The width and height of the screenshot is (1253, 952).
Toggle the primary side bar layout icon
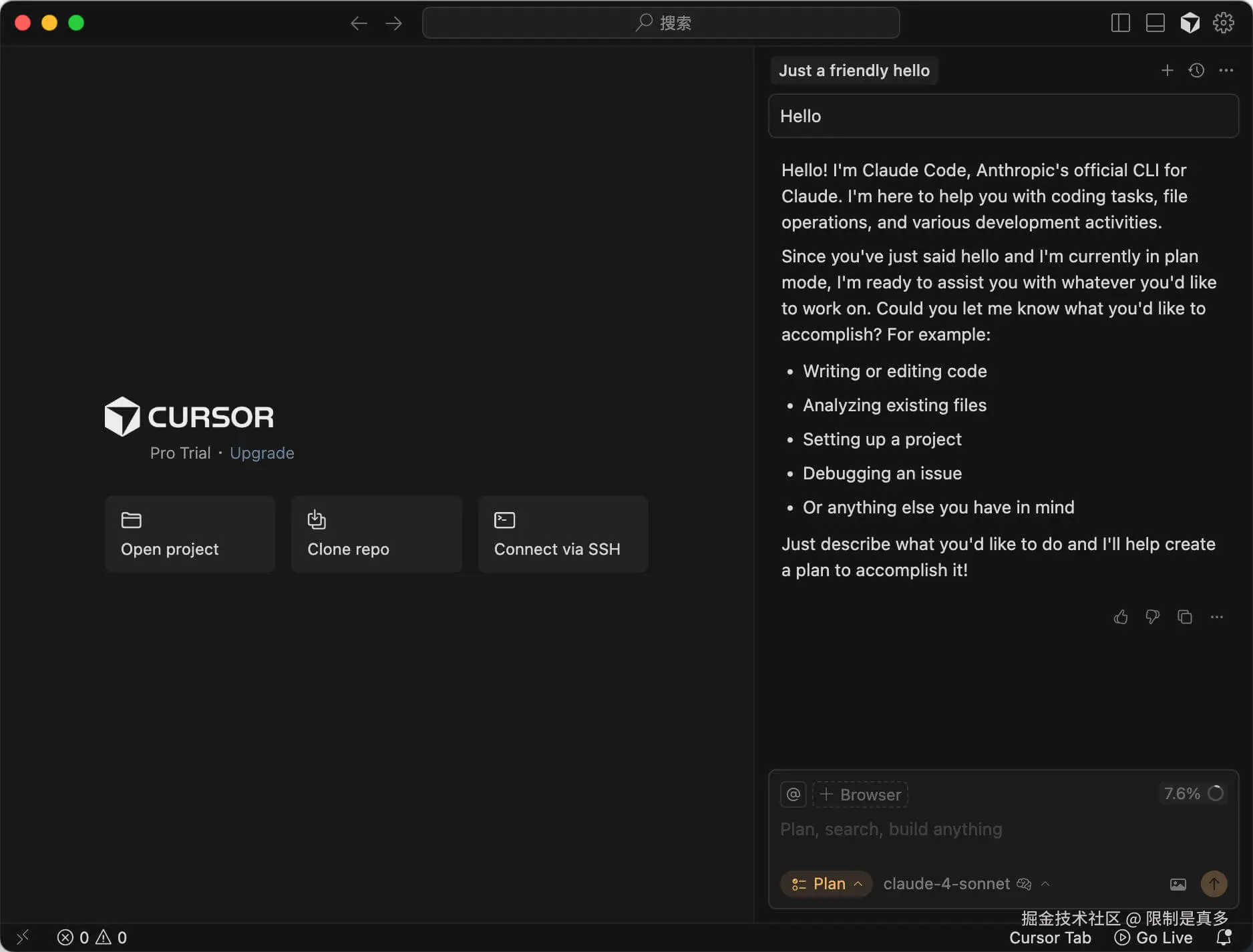1120,22
